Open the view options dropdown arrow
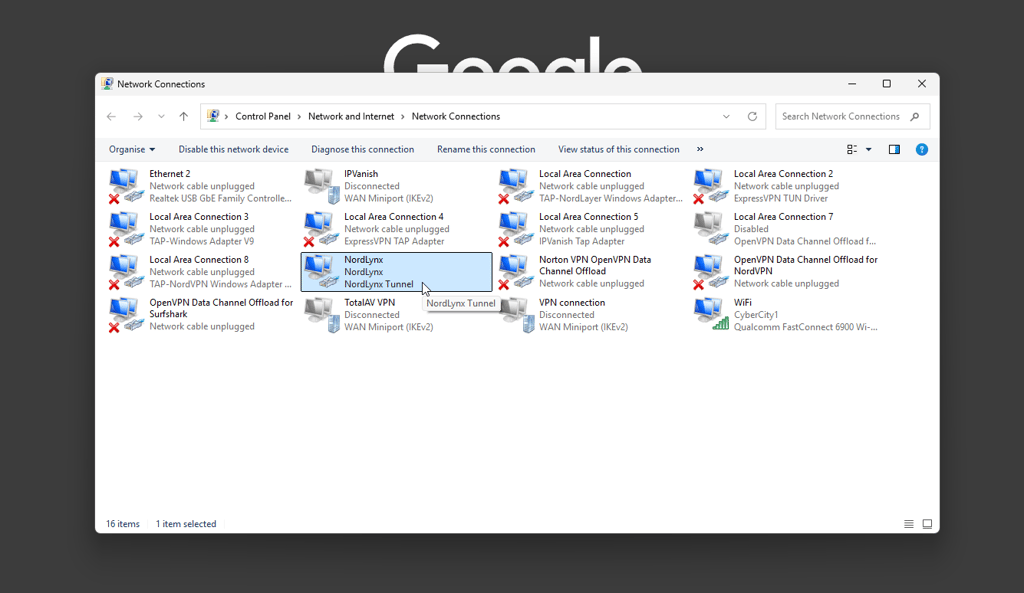Viewport: 1024px width, 593px height. (x=869, y=150)
